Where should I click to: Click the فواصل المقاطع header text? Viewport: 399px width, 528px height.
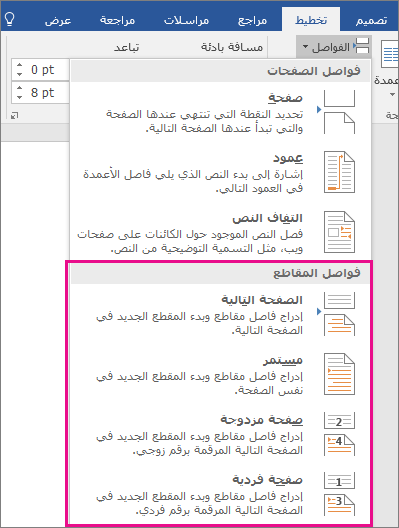(317, 273)
